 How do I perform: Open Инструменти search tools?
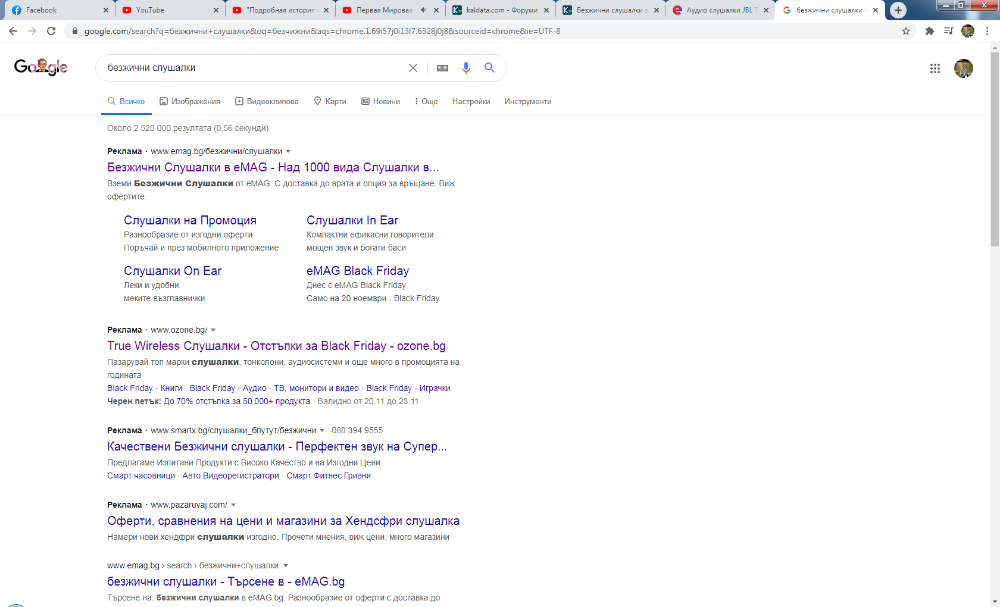click(527, 101)
